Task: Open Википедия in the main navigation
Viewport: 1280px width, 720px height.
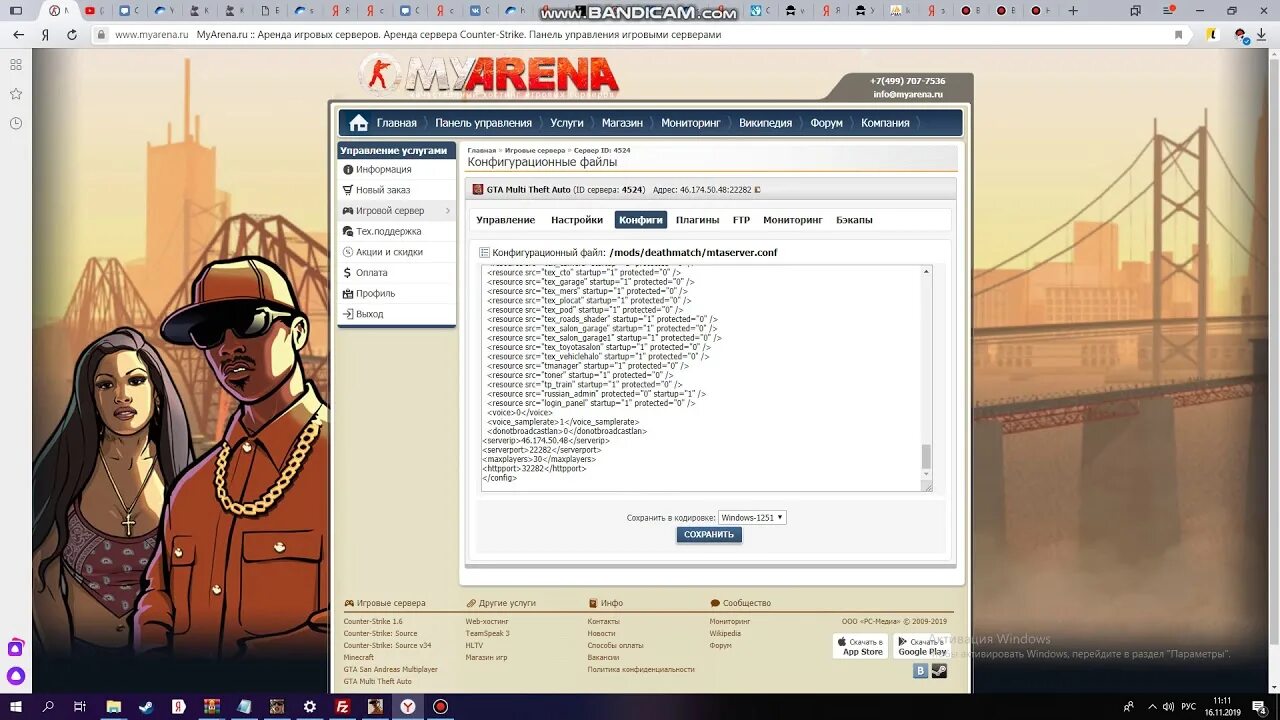Action: (765, 123)
